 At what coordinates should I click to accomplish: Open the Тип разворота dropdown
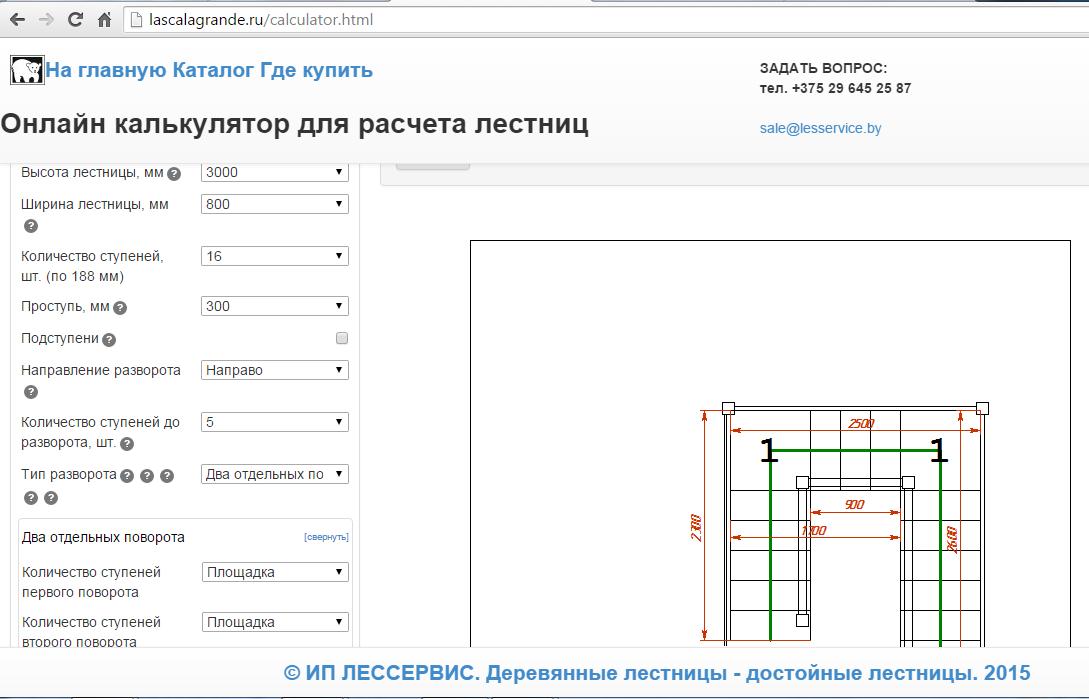coord(275,475)
